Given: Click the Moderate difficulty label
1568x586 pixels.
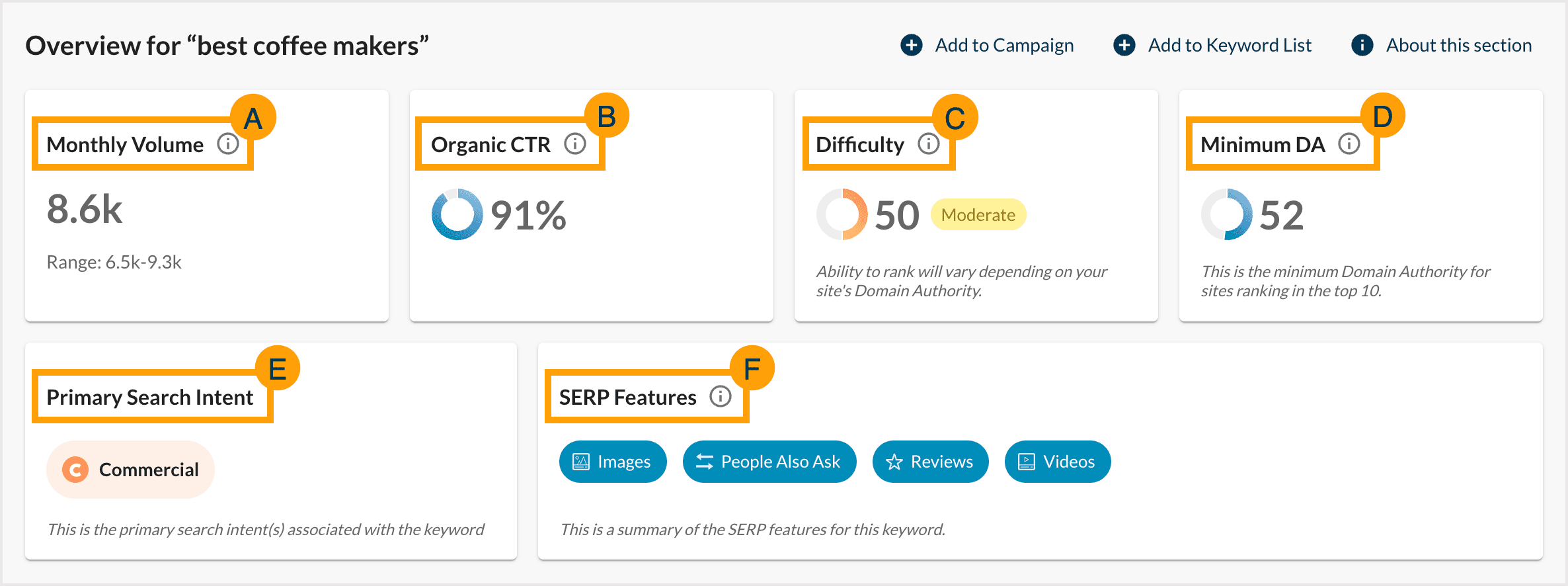Looking at the screenshot, I should [x=978, y=214].
